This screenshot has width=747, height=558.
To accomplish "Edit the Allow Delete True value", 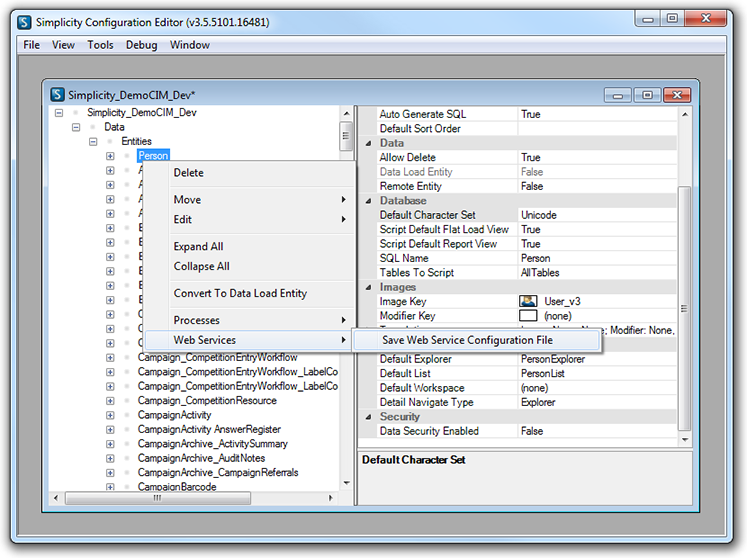I will pos(597,158).
